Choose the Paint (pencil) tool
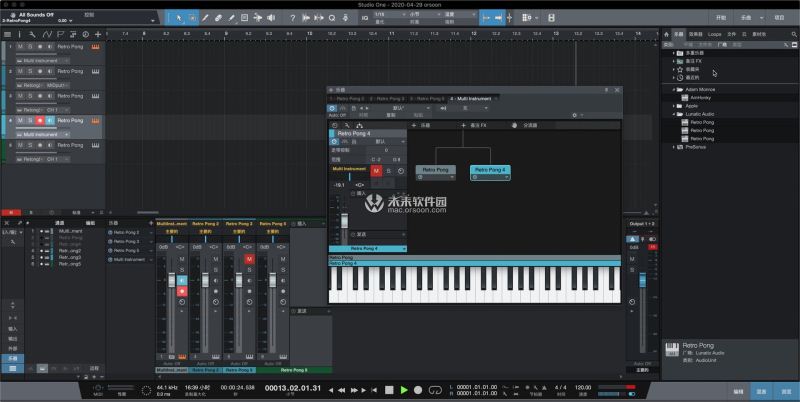This screenshot has width=800, height=402. [x=232, y=18]
